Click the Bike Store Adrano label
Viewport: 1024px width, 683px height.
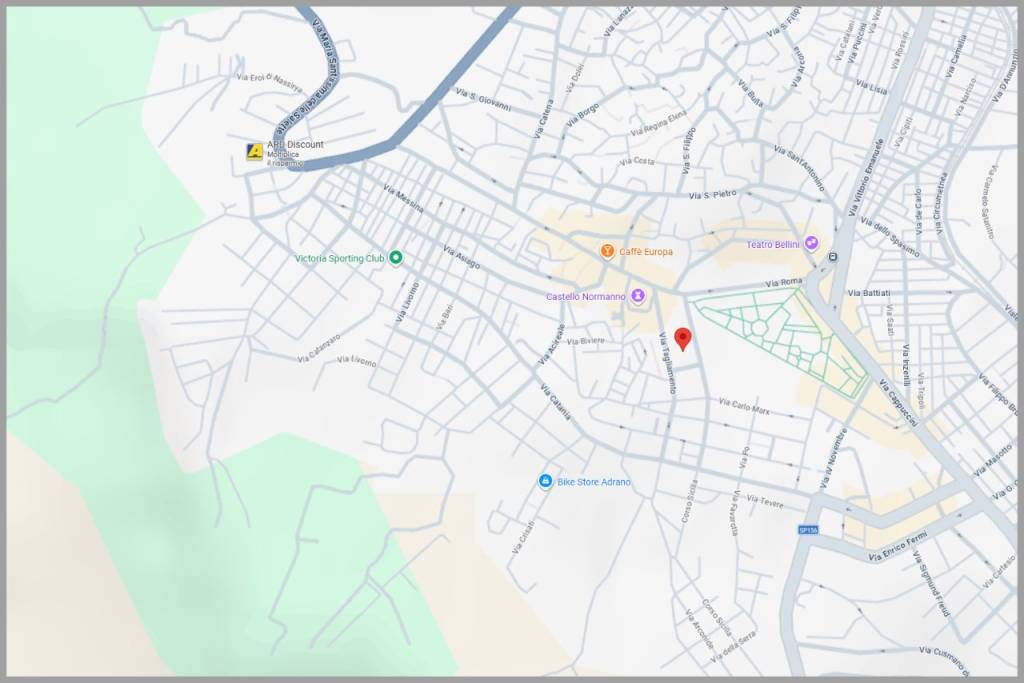pyautogui.click(x=594, y=482)
